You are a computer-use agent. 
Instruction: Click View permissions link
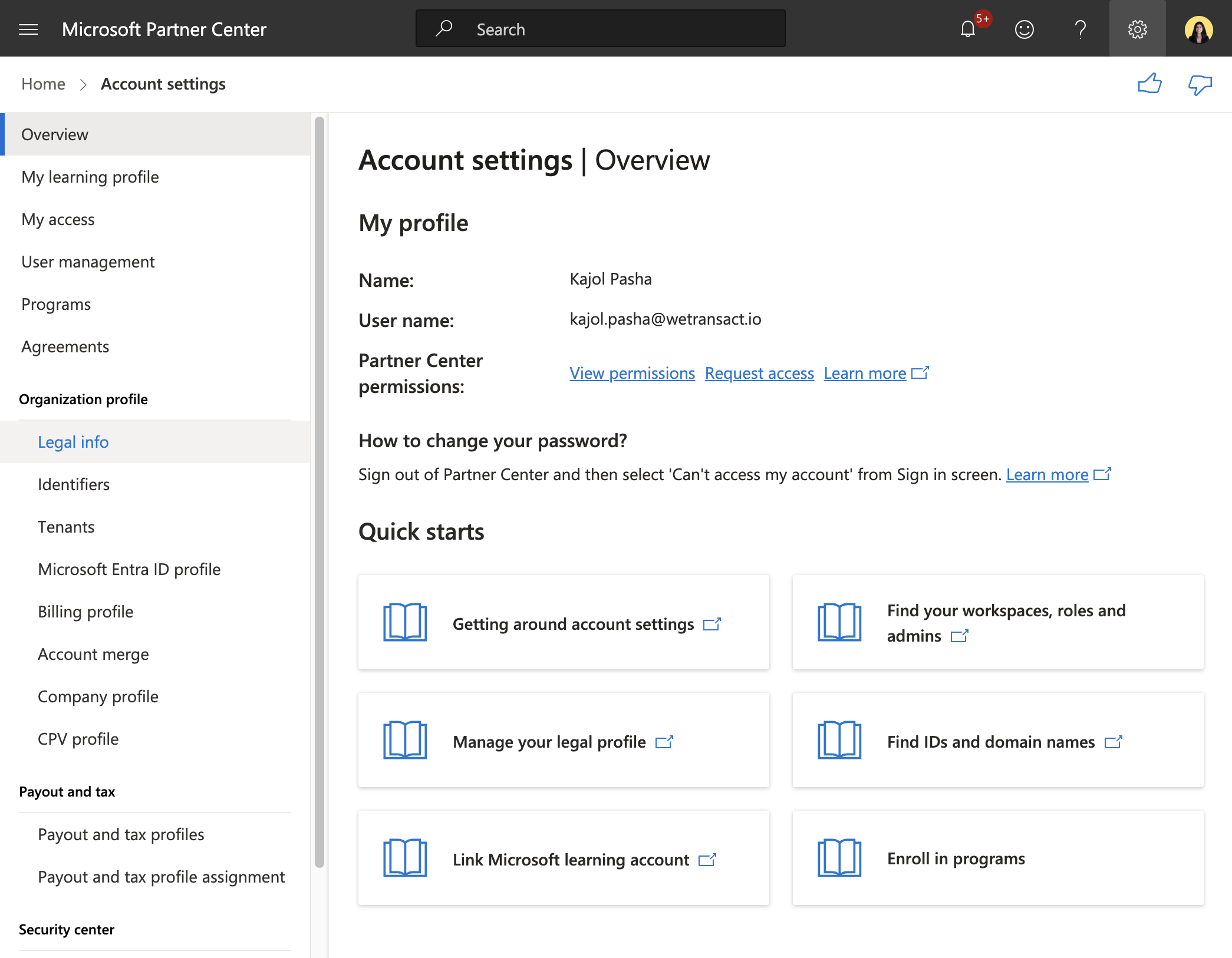point(632,373)
